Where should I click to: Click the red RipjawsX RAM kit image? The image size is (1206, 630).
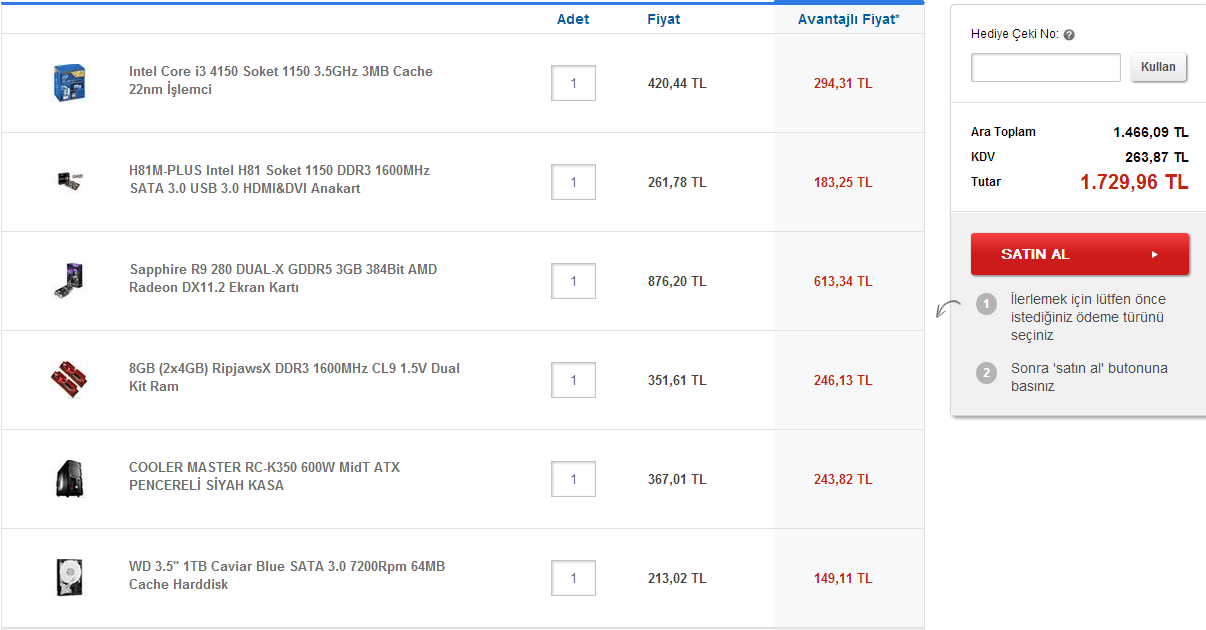click(69, 379)
